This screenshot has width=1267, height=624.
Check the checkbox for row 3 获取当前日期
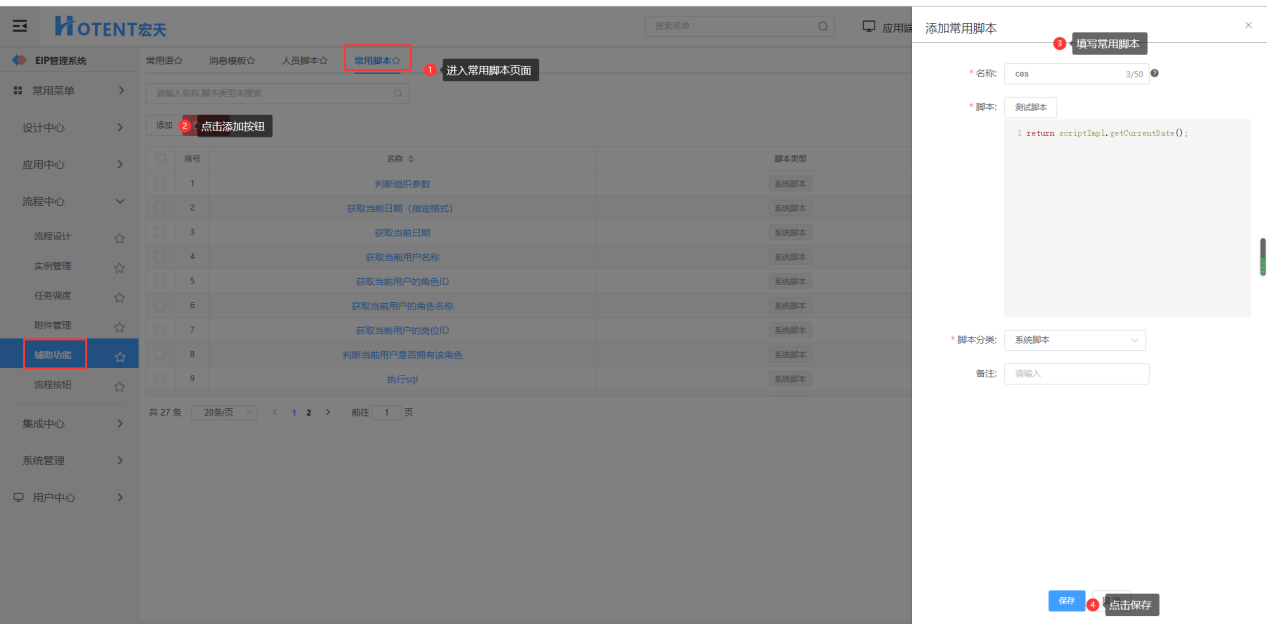[160, 233]
